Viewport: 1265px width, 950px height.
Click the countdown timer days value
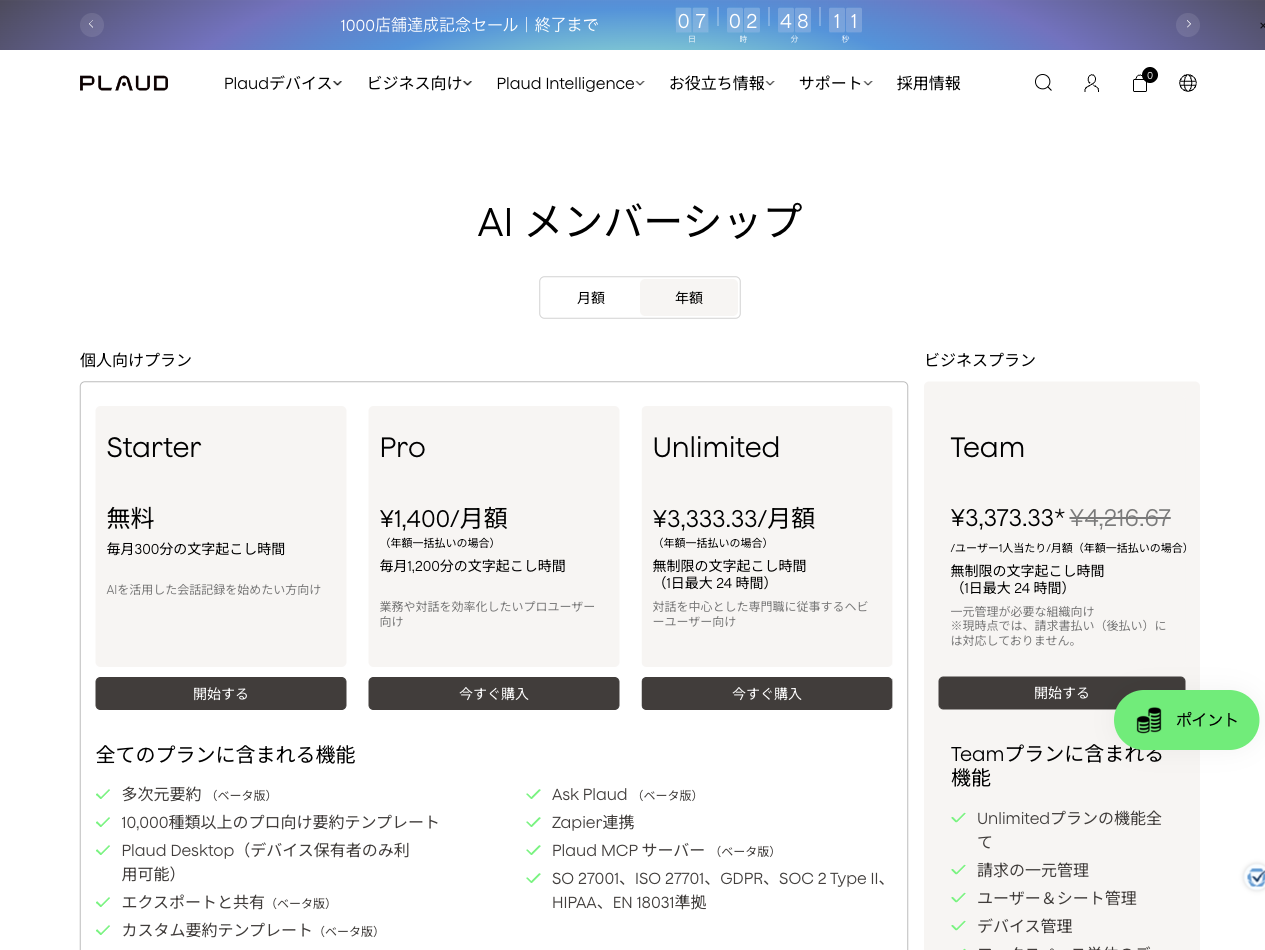[x=692, y=20]
